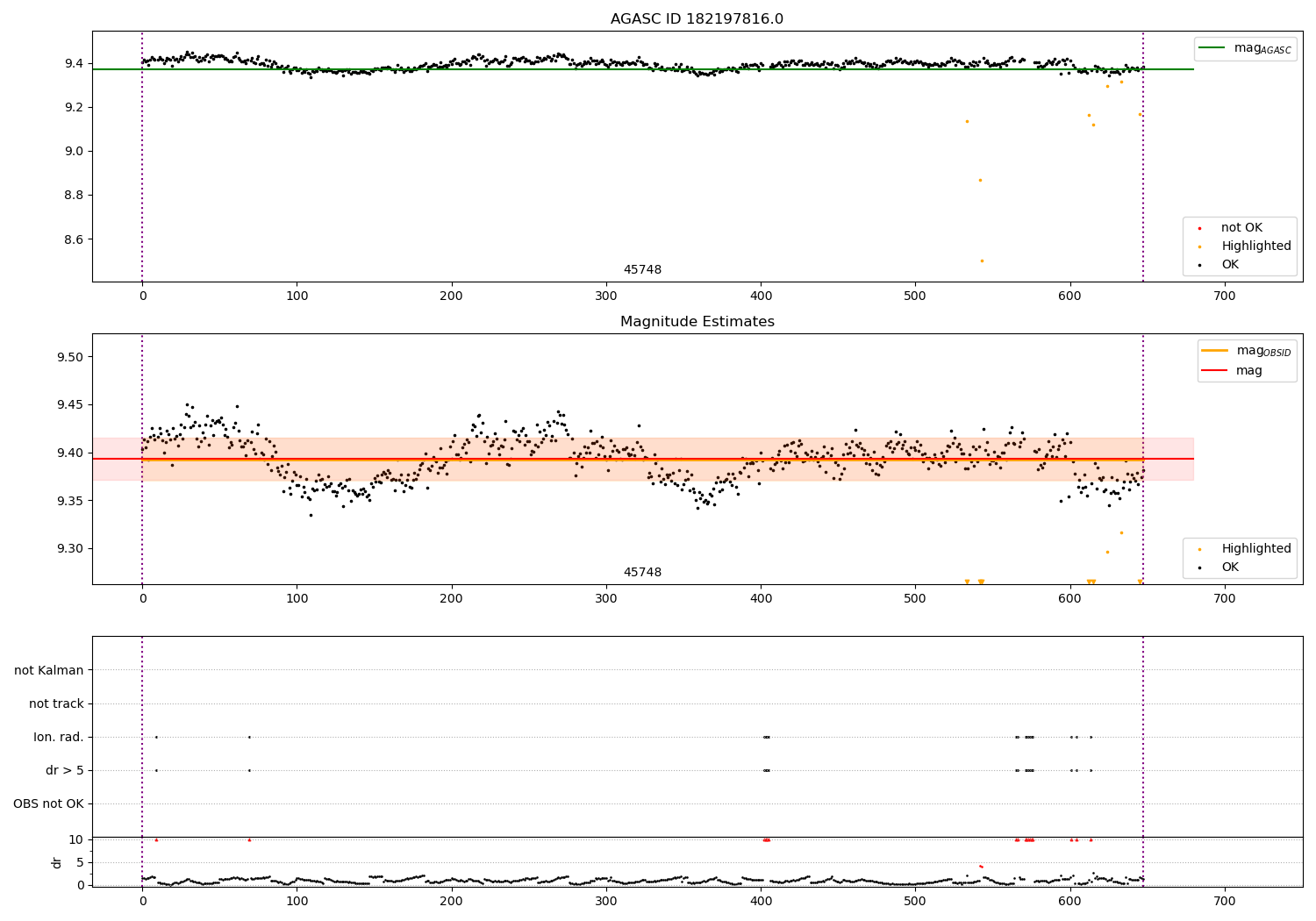
Task: Select the mag OBSID legend entry label
Action: 1263,351
